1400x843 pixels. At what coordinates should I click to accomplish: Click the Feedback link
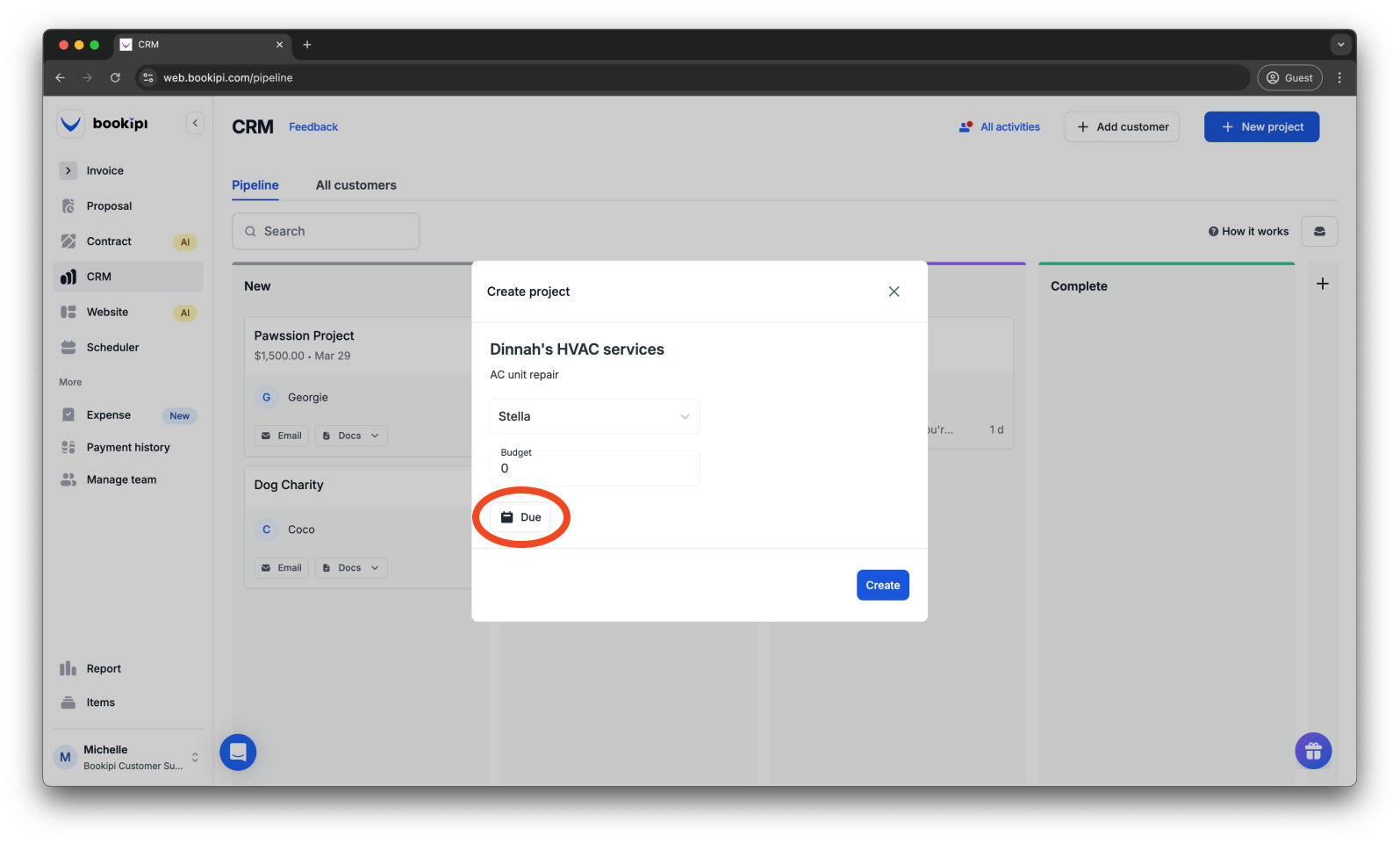[x=313, y=127]
